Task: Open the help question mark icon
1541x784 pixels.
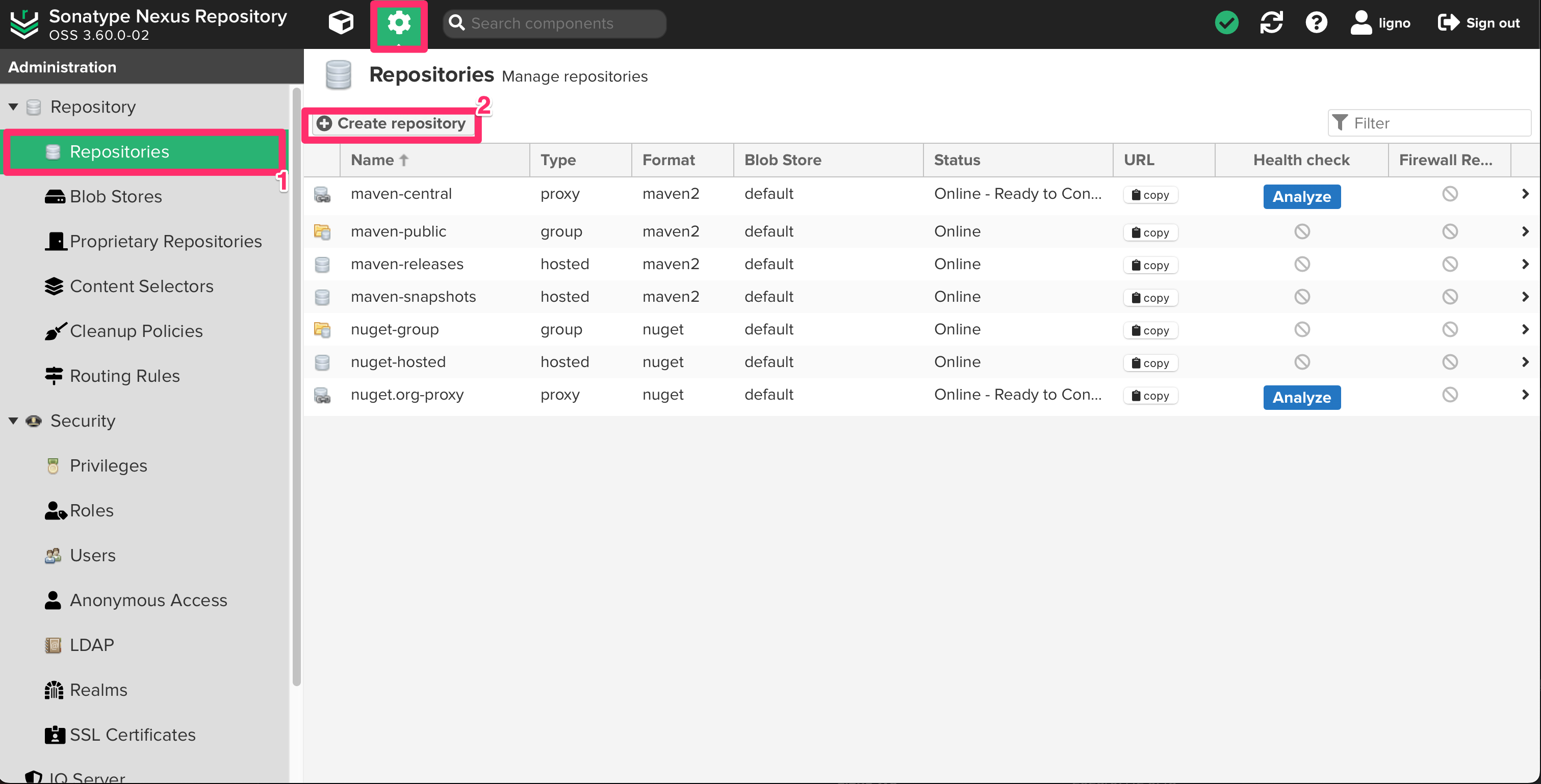Action: tap(1316, 23)
